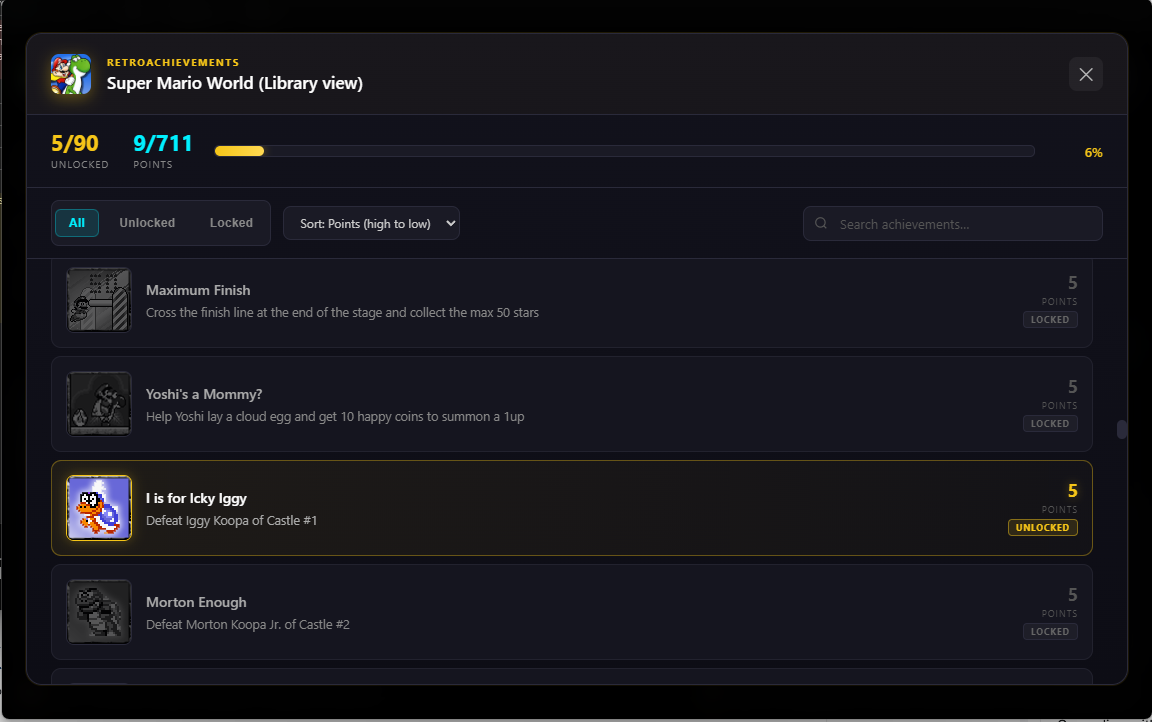Click the 5/90 unlocked counter
The width and height of the screenshot is (1152, 722).
coord(75,143)
